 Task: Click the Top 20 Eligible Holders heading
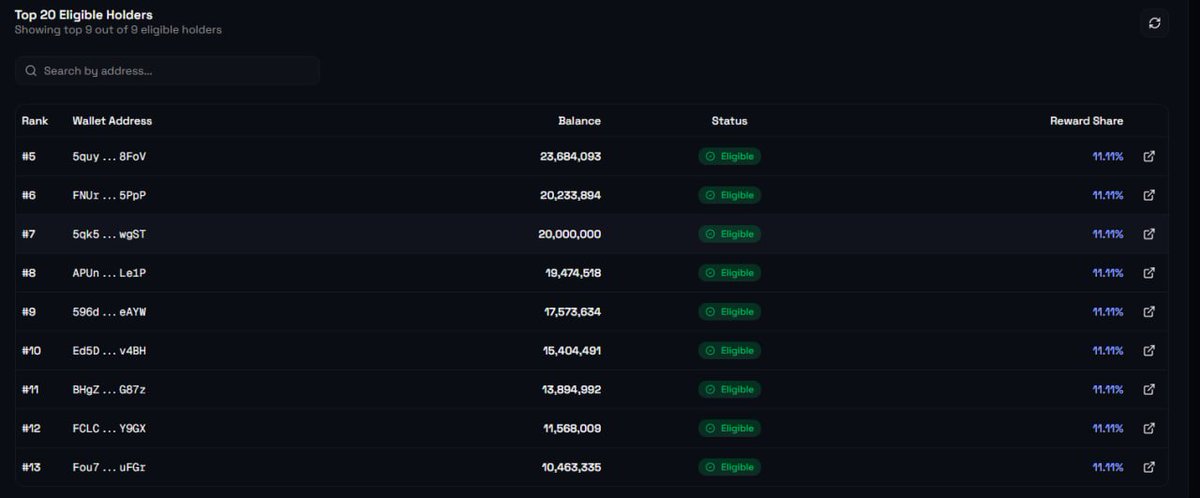(x=84, y=14)
